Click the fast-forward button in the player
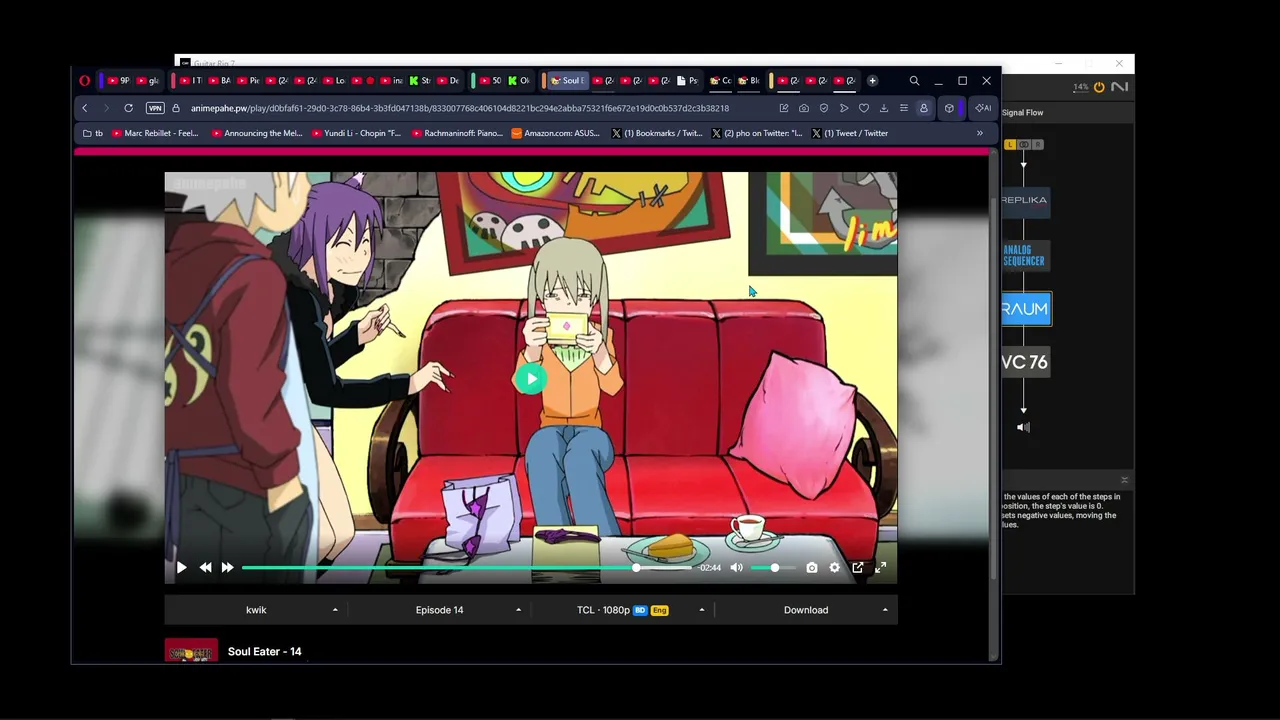The height and width of the screenshot is (720, 1280). click(x=227, y=567)
